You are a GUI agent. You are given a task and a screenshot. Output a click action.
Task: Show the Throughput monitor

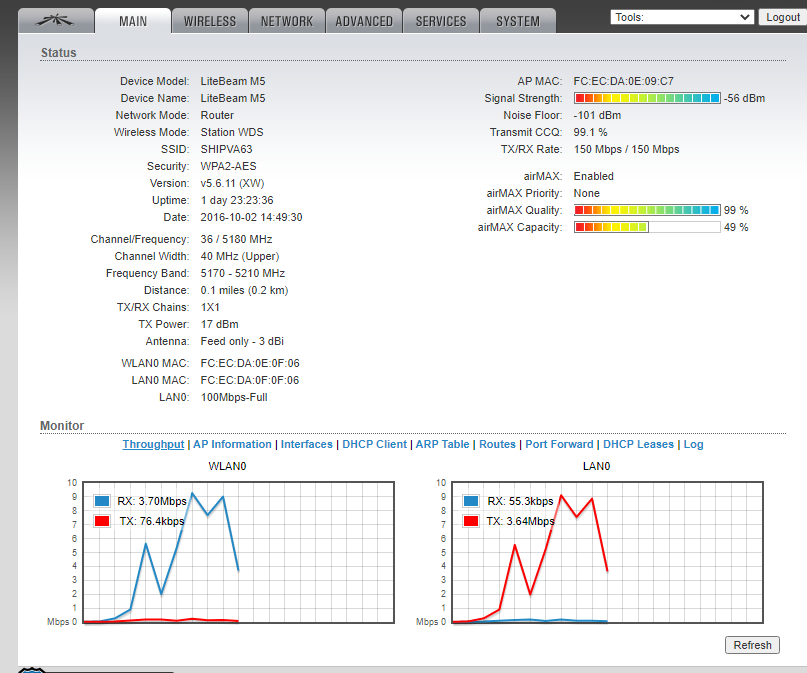[153, 444]
